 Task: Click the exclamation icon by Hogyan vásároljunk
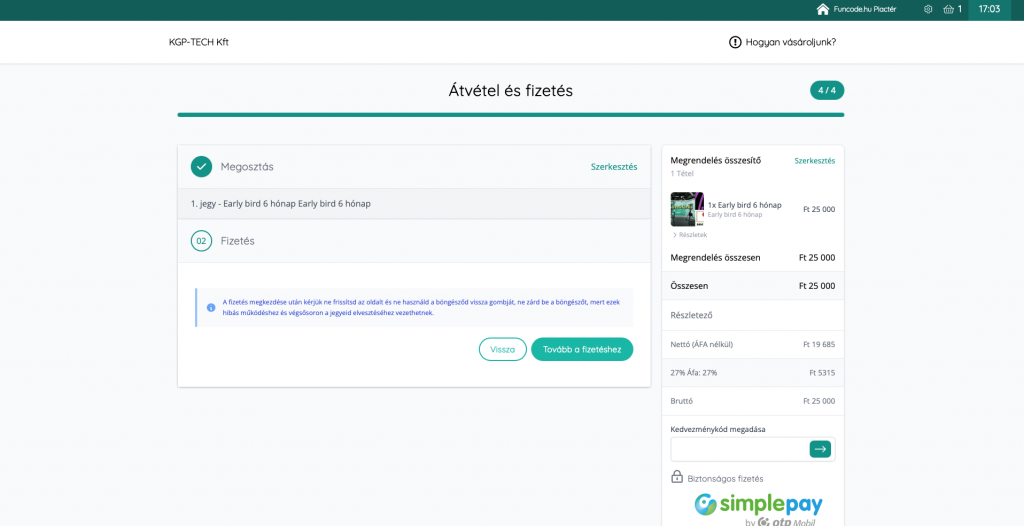coord(735,42)
